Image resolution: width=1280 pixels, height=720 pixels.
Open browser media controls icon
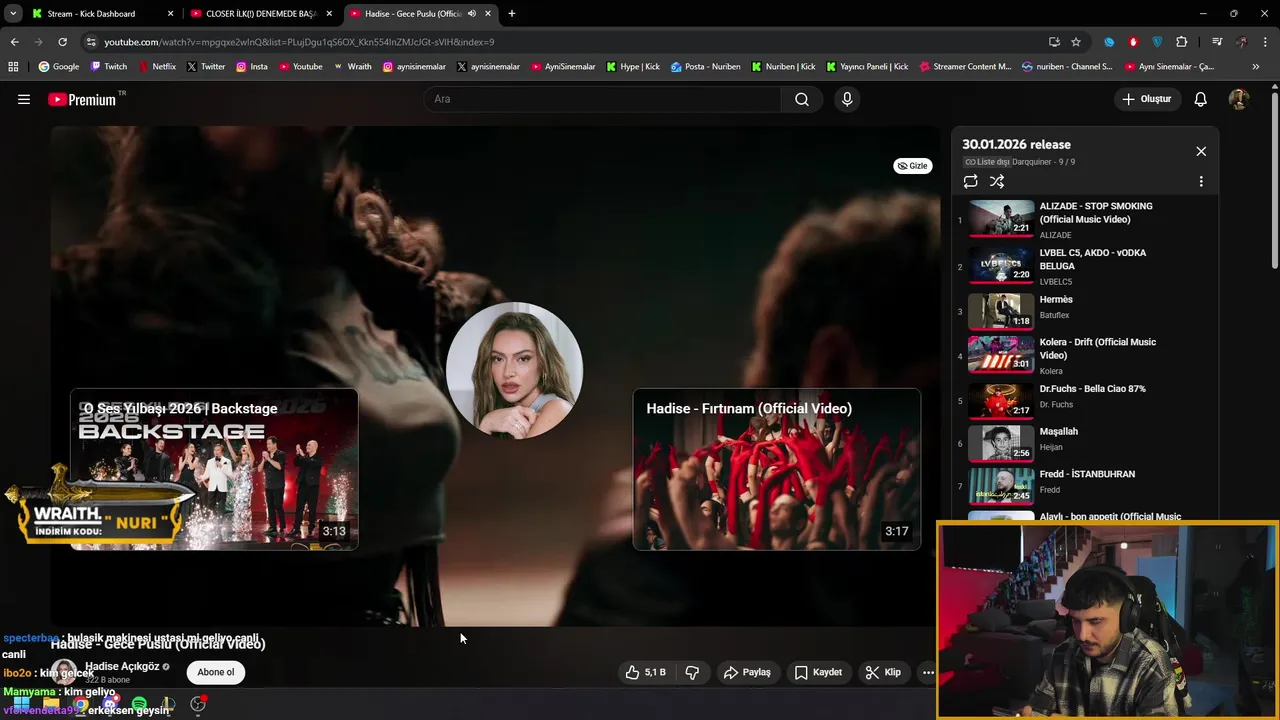[x=1217, y=42]
